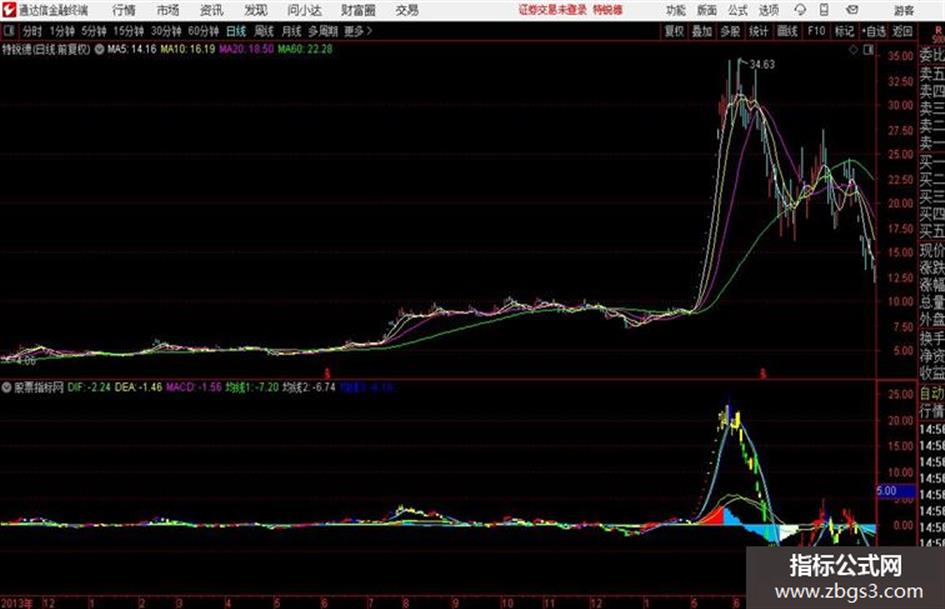
Task: Expand main chart indicator dropdown arrow
Action: coord(99,49)
